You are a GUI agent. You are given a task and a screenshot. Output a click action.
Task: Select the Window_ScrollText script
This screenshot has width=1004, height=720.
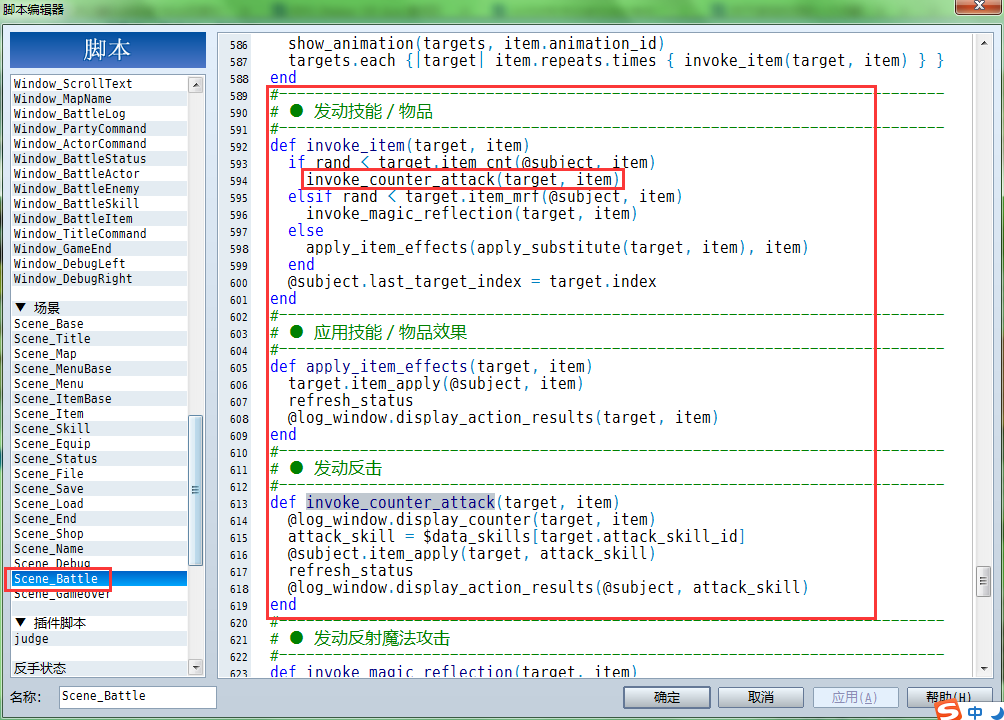pos(99,84)
